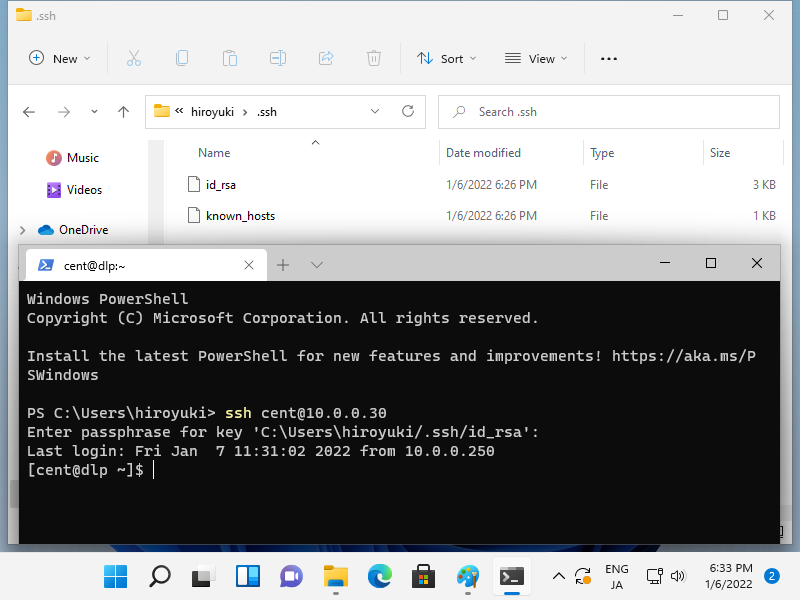Go up one folder level
This screenshot has height=600, width=800.
[x=123, y=112]
